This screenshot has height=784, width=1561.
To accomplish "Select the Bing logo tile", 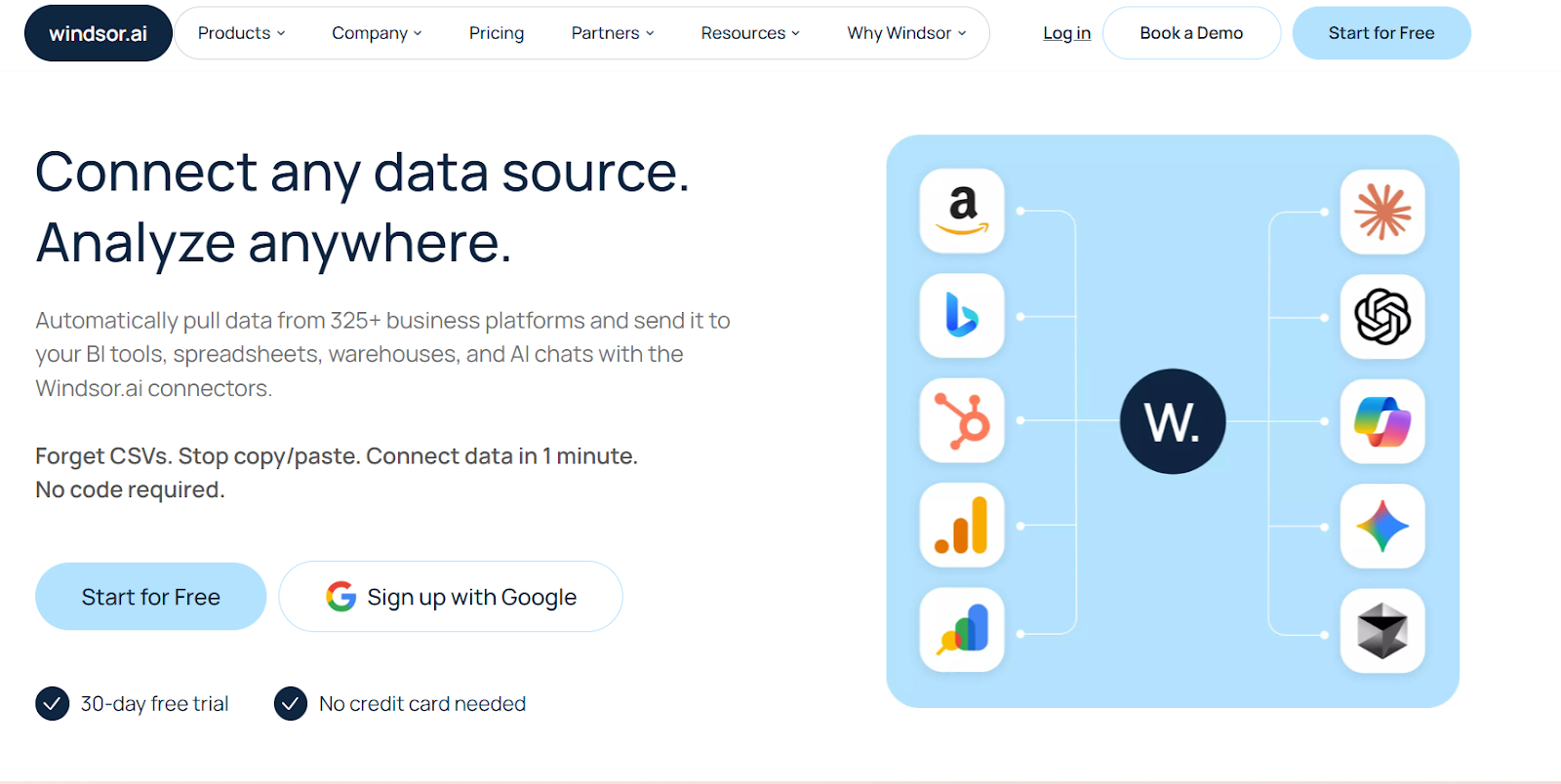I will click(962, 316).
